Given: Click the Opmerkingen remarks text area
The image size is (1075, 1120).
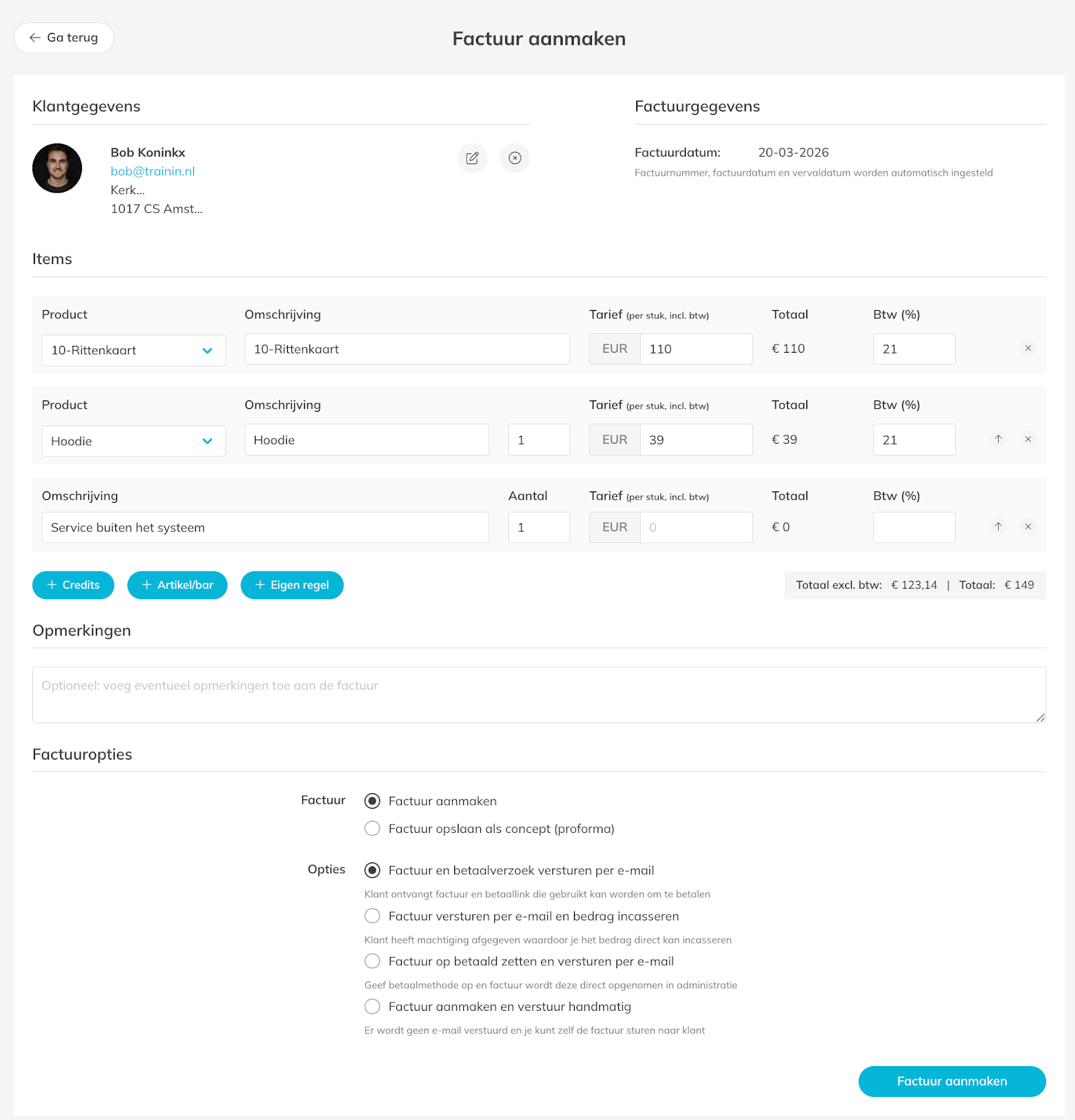Looking at the screenshot, I should pyautogui.click(x=539, y=694).
